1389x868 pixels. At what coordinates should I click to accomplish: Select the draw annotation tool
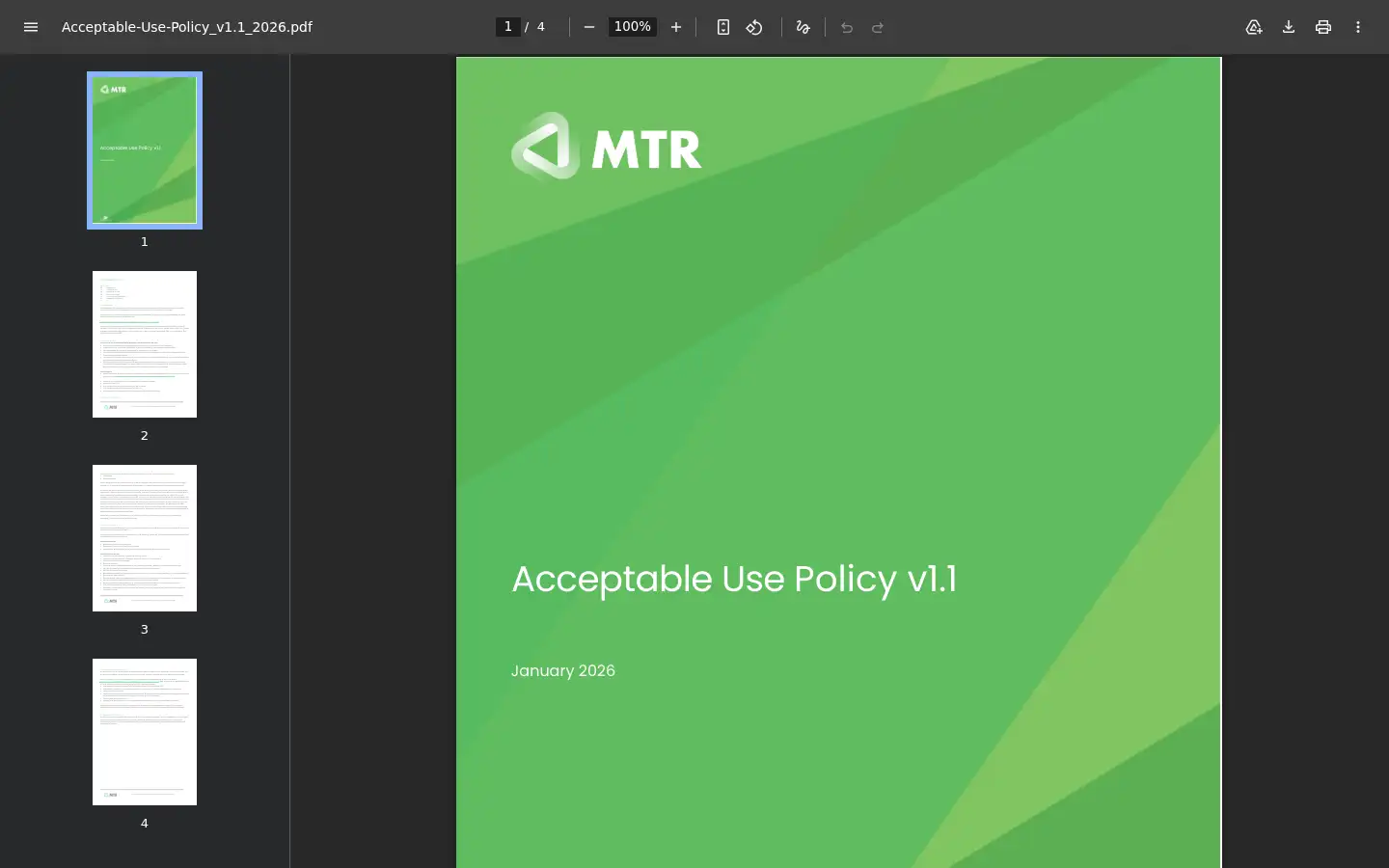click(803, 27)
